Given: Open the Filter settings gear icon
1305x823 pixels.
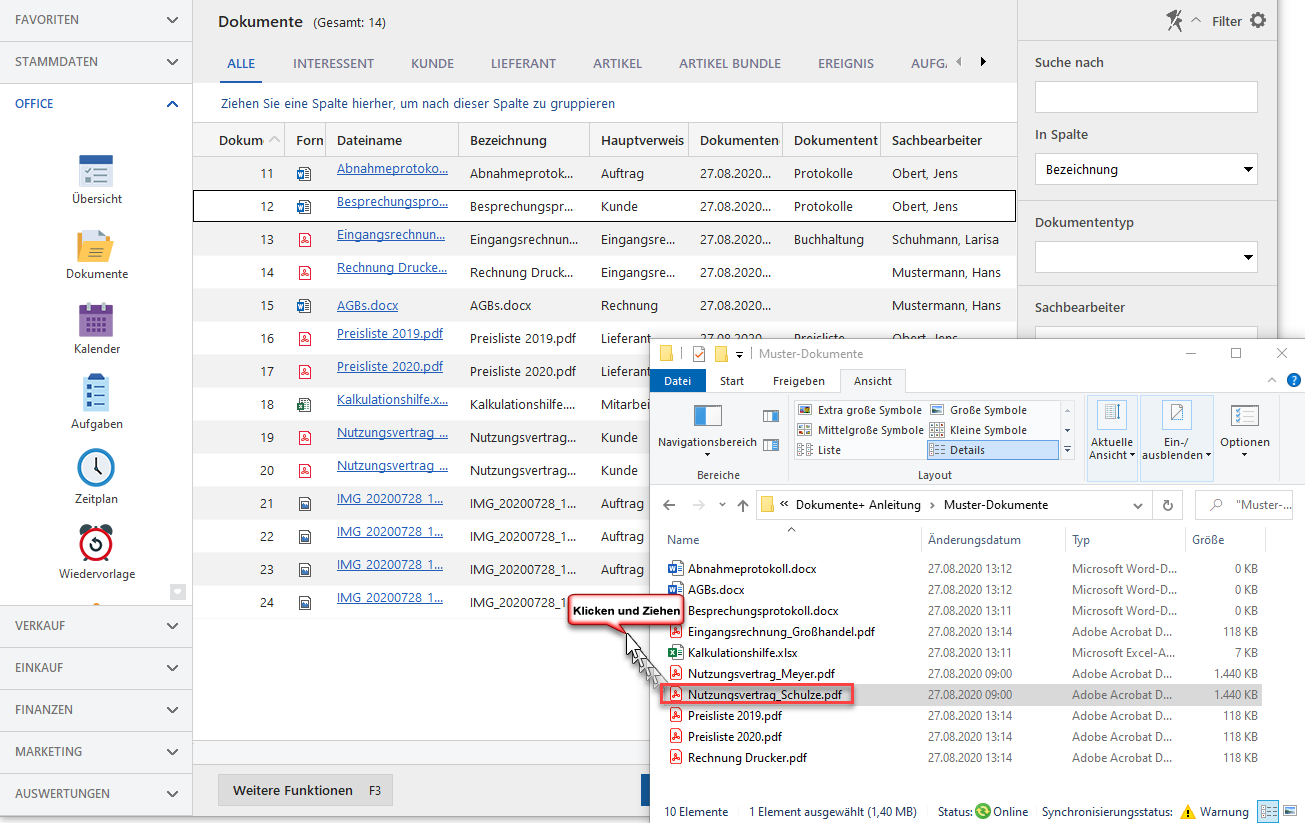Looking at the screenshot, I should click(1258, 20).
